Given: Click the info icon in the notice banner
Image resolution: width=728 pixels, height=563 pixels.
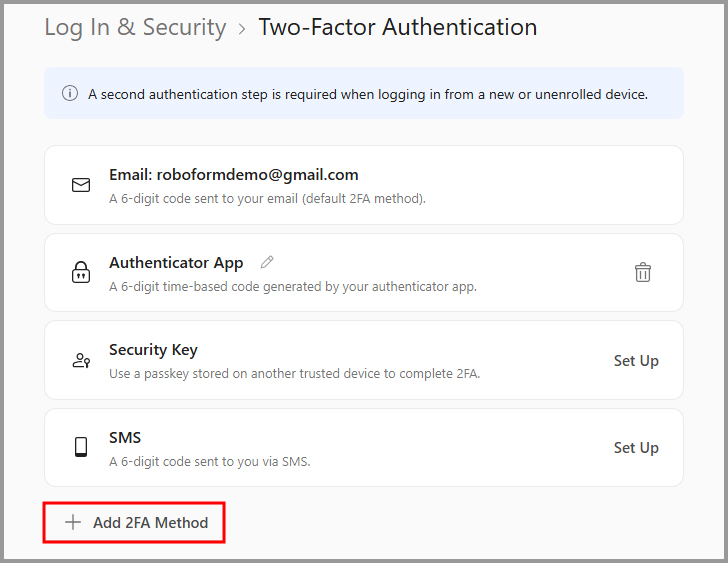Looking at the screenshot, I should [70, 93].
